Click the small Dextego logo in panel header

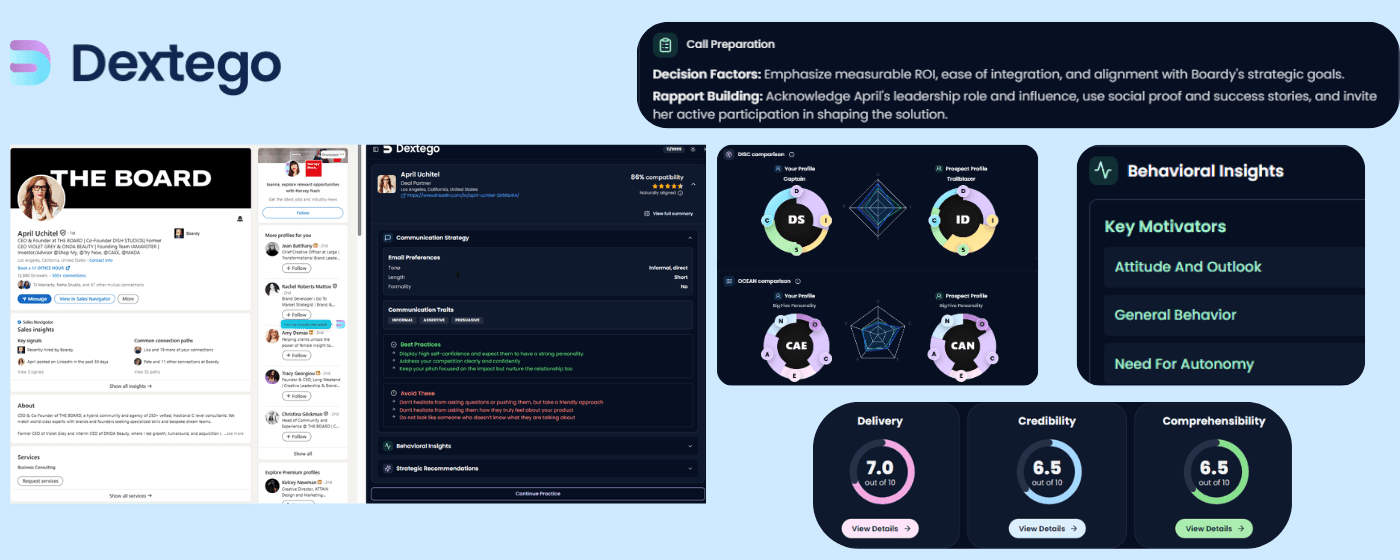coord(388,149)
